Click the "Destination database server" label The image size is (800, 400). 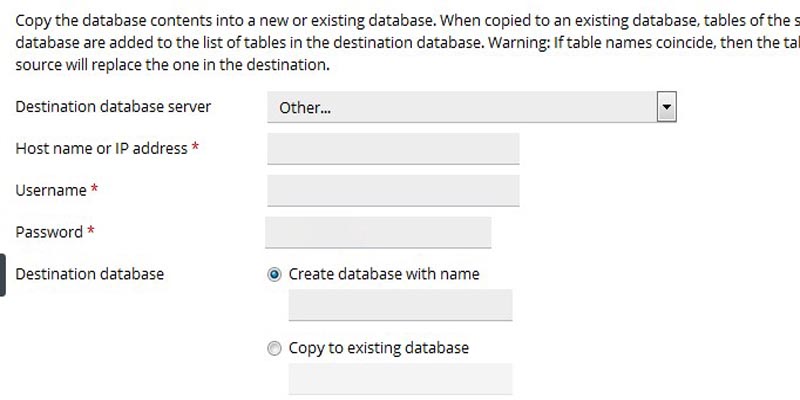click(x=113, y=107)
